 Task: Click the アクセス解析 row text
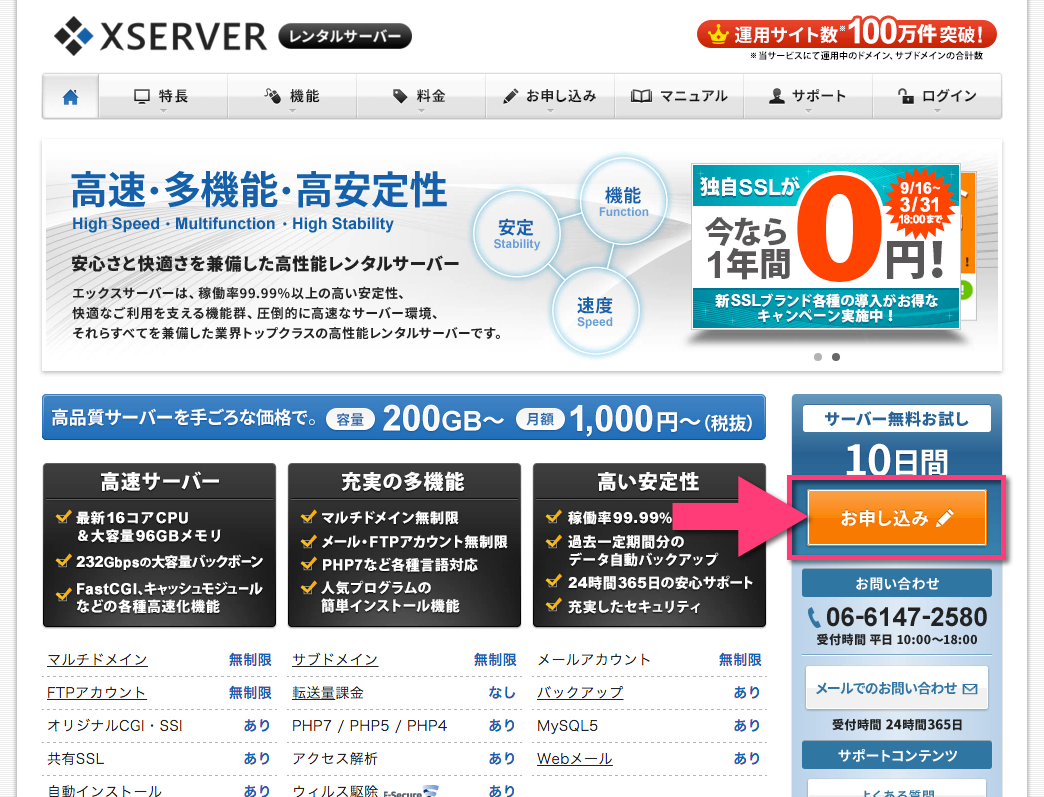pos(335,758)
